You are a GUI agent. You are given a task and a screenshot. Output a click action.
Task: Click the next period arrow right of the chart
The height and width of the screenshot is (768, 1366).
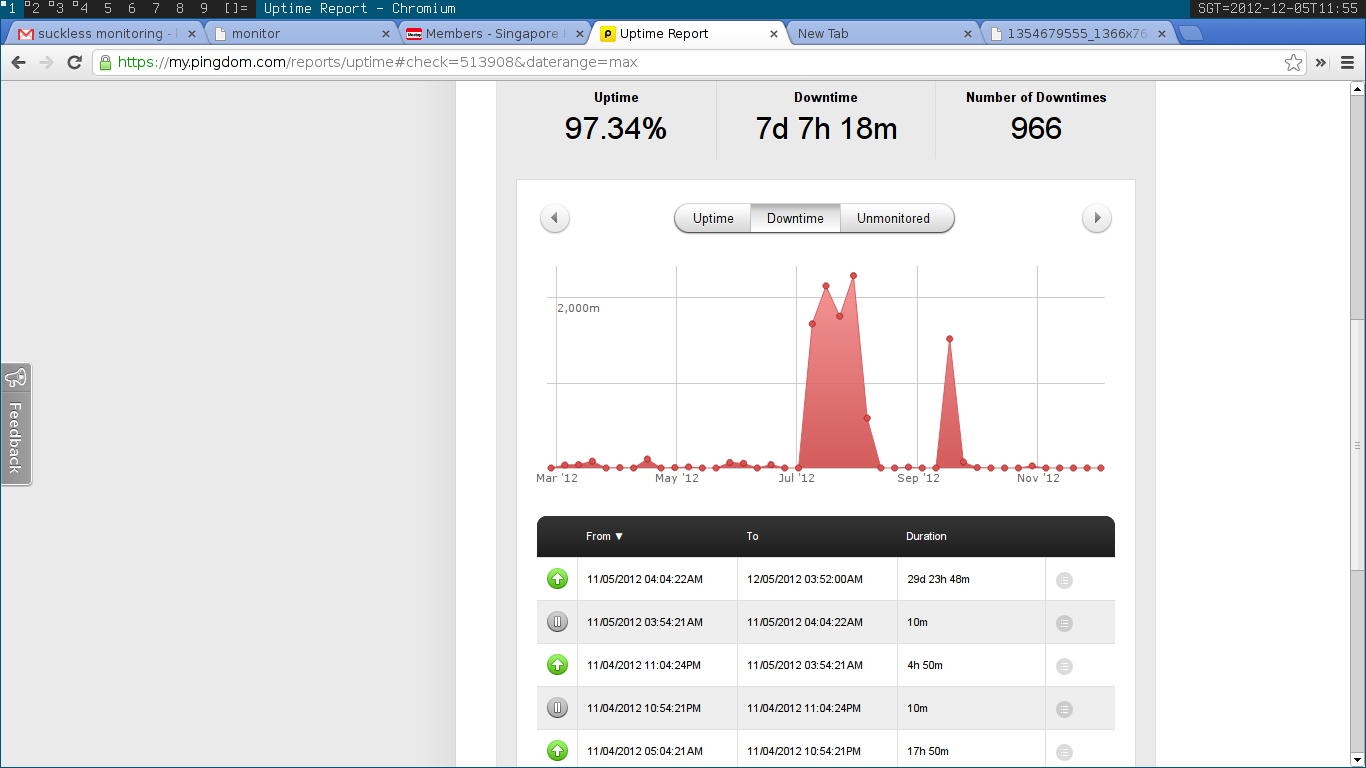coord(1097,218)
